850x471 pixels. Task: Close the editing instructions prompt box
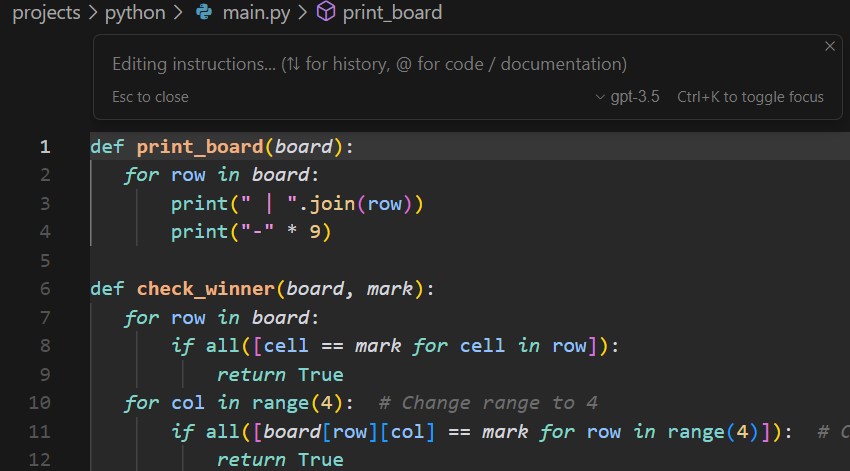tap(829, 46)
